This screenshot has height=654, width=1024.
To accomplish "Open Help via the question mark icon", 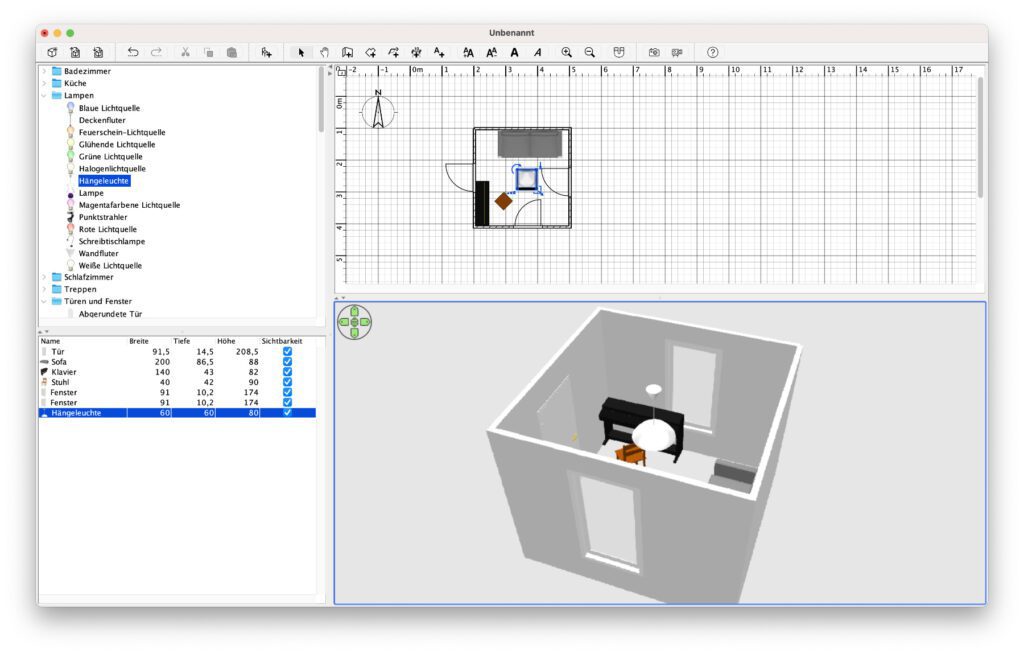I will [x=712, y=52].
